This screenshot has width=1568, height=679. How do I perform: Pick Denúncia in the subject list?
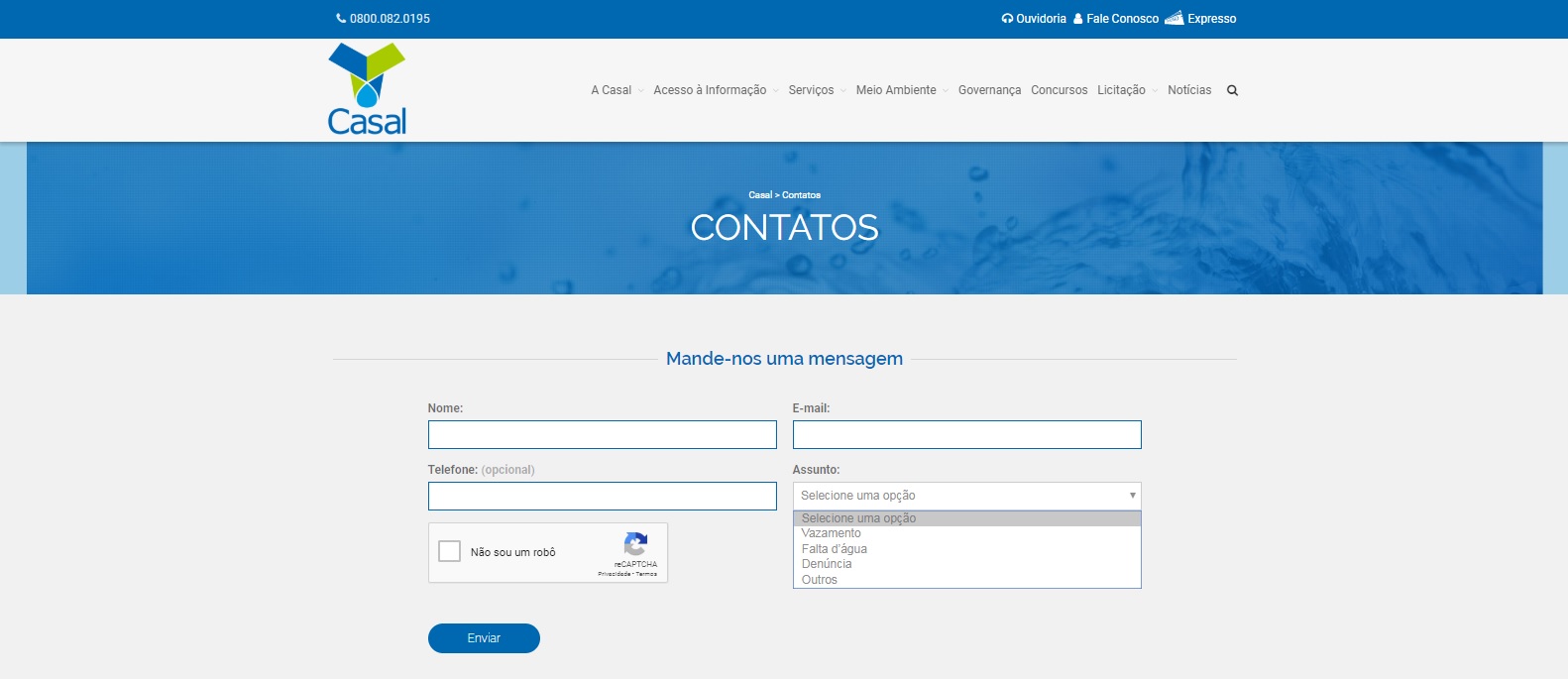point(827,564)
